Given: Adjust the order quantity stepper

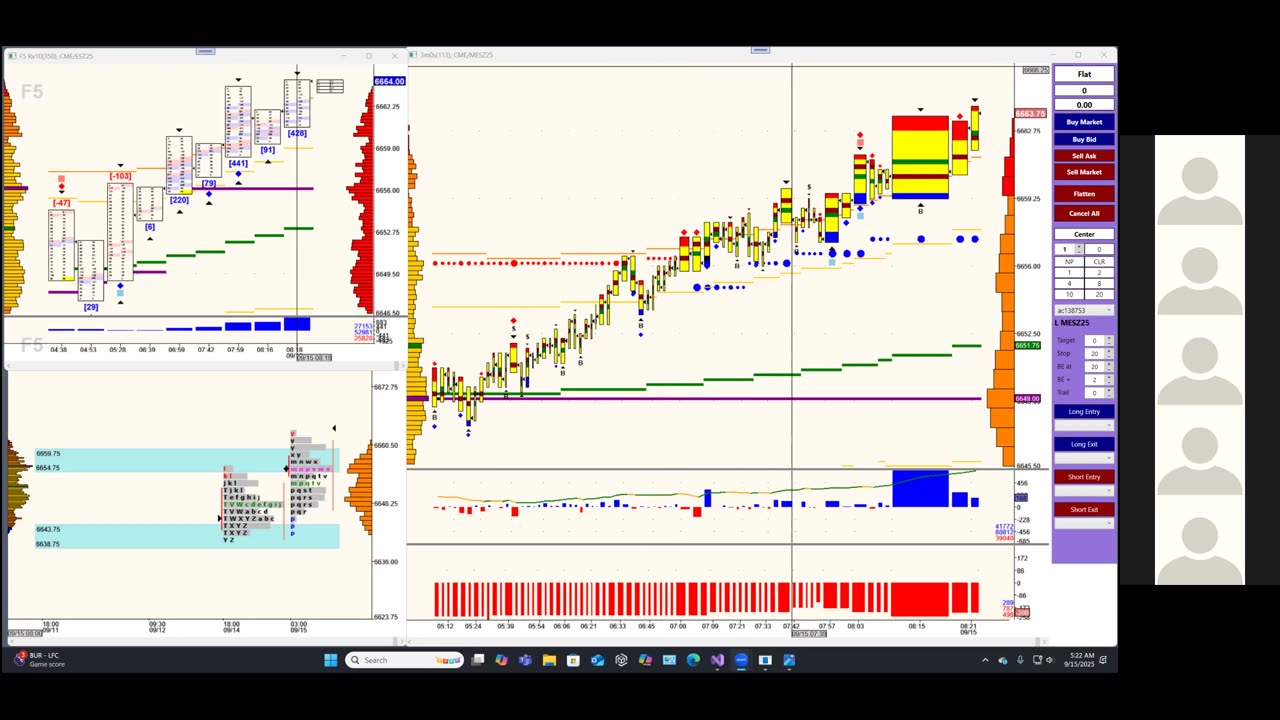Looking at the screenshot, I should 1080,248.
